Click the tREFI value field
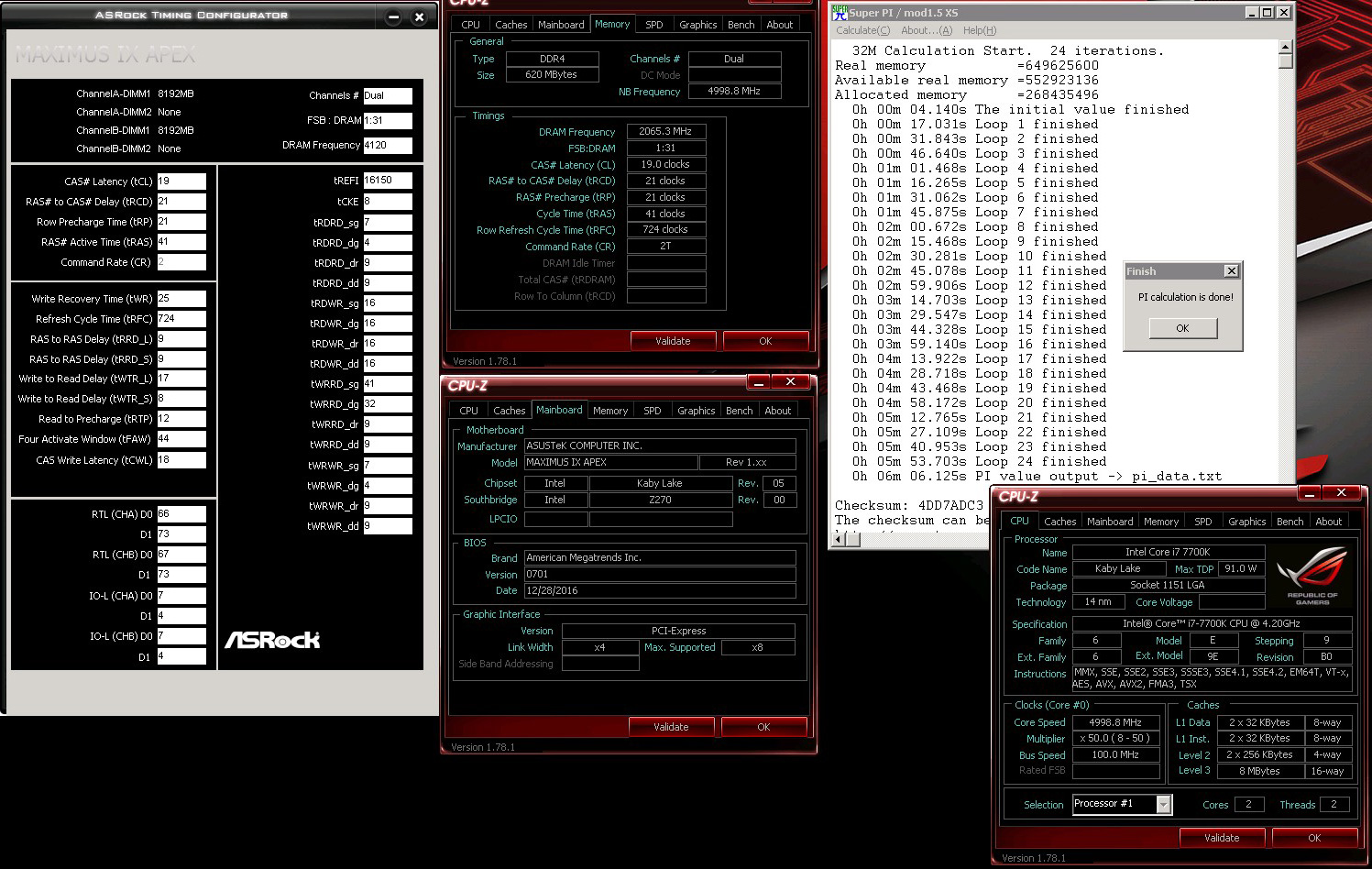The image size is (1372, 869). point(388,181)
